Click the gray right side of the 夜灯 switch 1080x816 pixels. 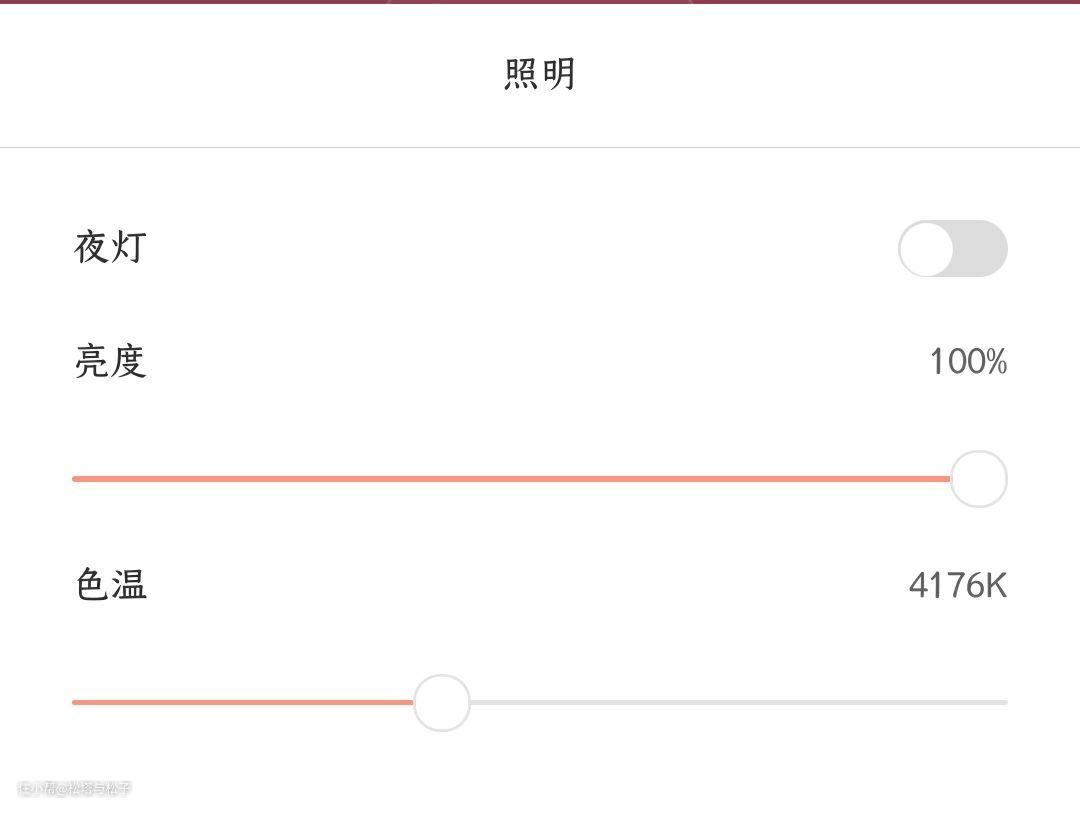tap(982, 249)
